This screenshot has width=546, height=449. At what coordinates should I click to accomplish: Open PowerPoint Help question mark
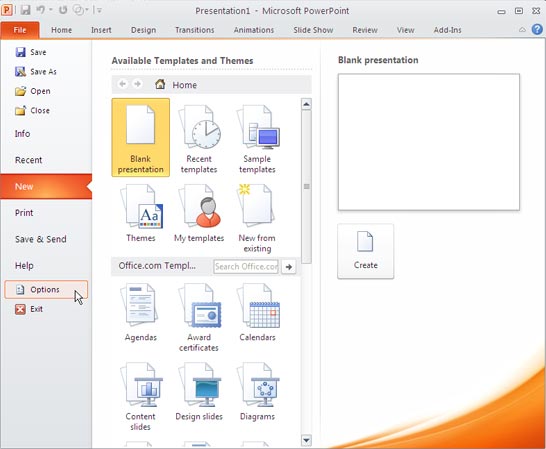point(537,29)
